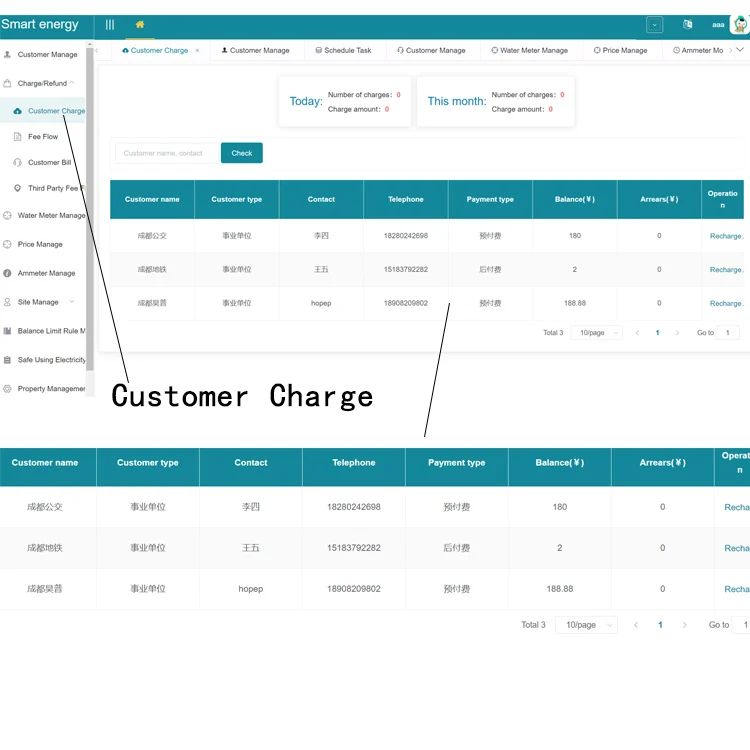Go to next page in lower pagination
750x750 pixels.
684,625
